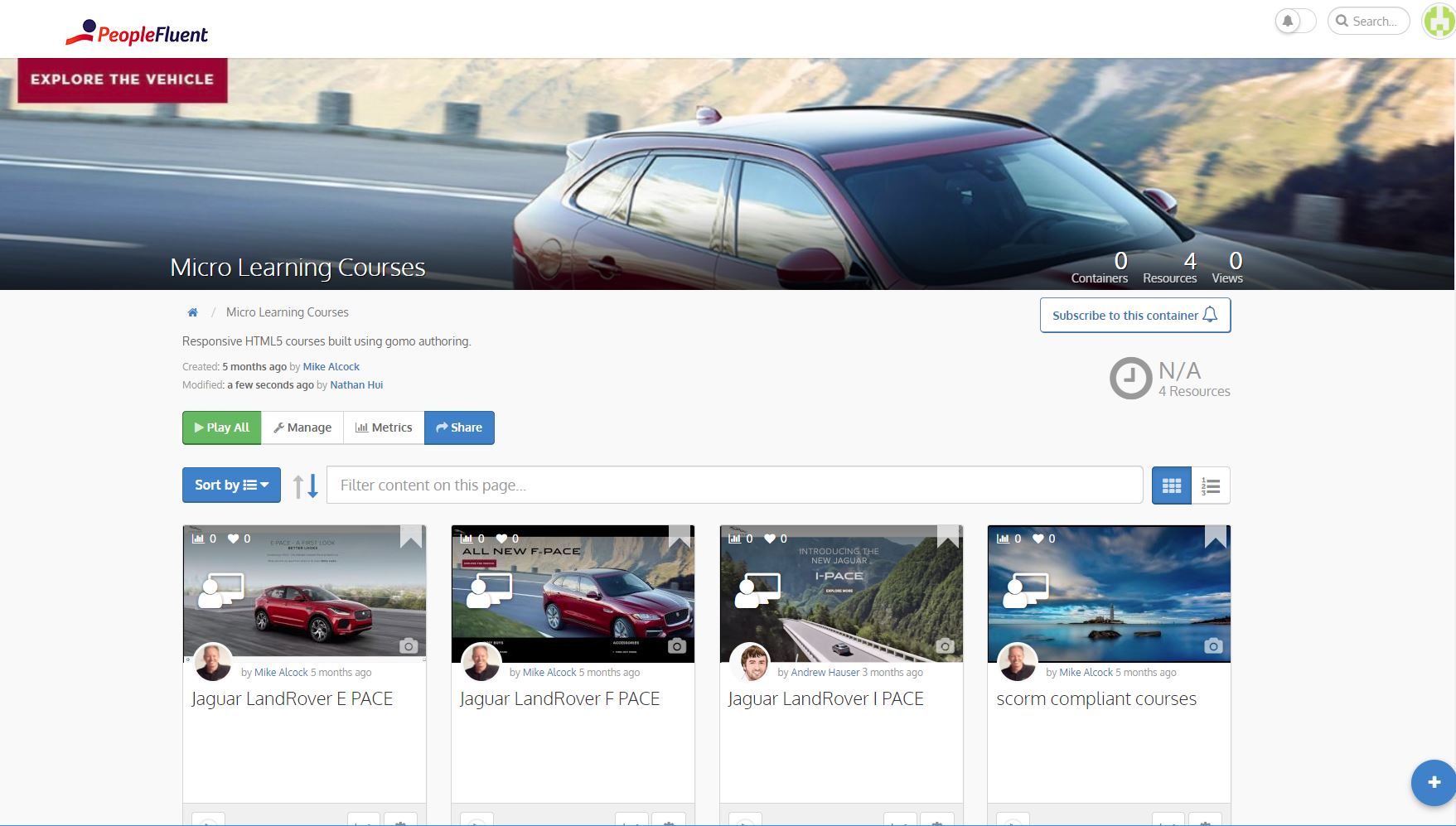The image size is (1456, 826).
Task: Bookmark the Jaguar LandRover I PACE card
Action: [948, 536]
